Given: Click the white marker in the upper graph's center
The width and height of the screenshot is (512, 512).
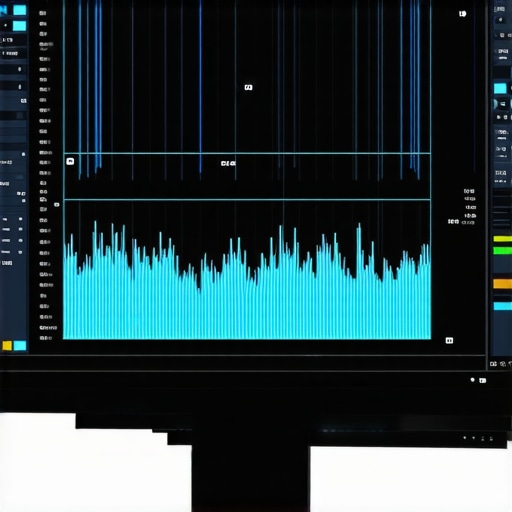Looking at the screenshot, I should click(x=248, y=87).
